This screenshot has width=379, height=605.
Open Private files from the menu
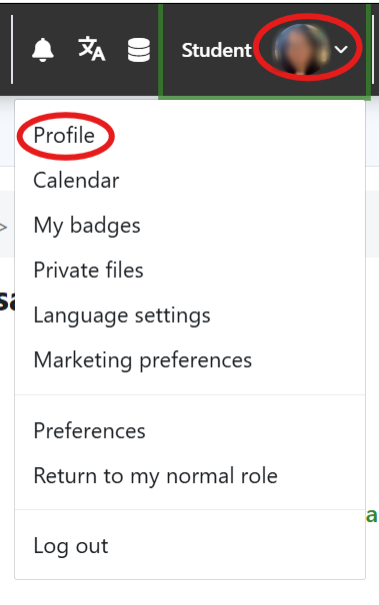point(88,270)
